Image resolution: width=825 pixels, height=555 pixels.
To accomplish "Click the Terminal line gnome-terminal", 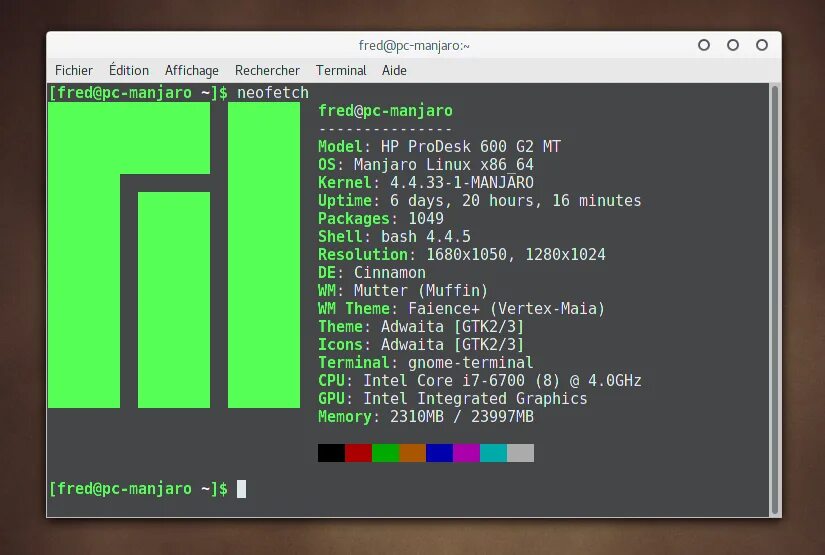I will tap(426, 362).
